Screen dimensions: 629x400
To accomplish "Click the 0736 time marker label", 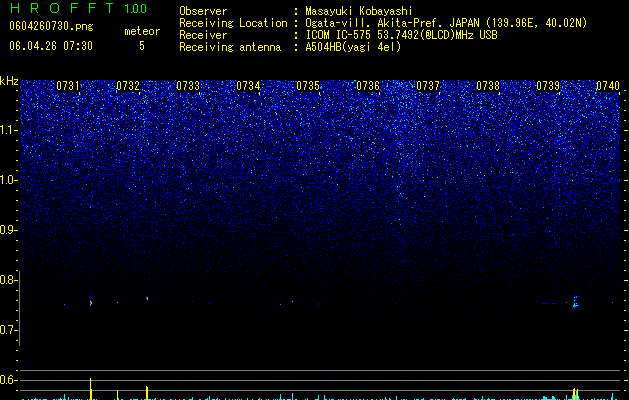I will pos(368,86).
